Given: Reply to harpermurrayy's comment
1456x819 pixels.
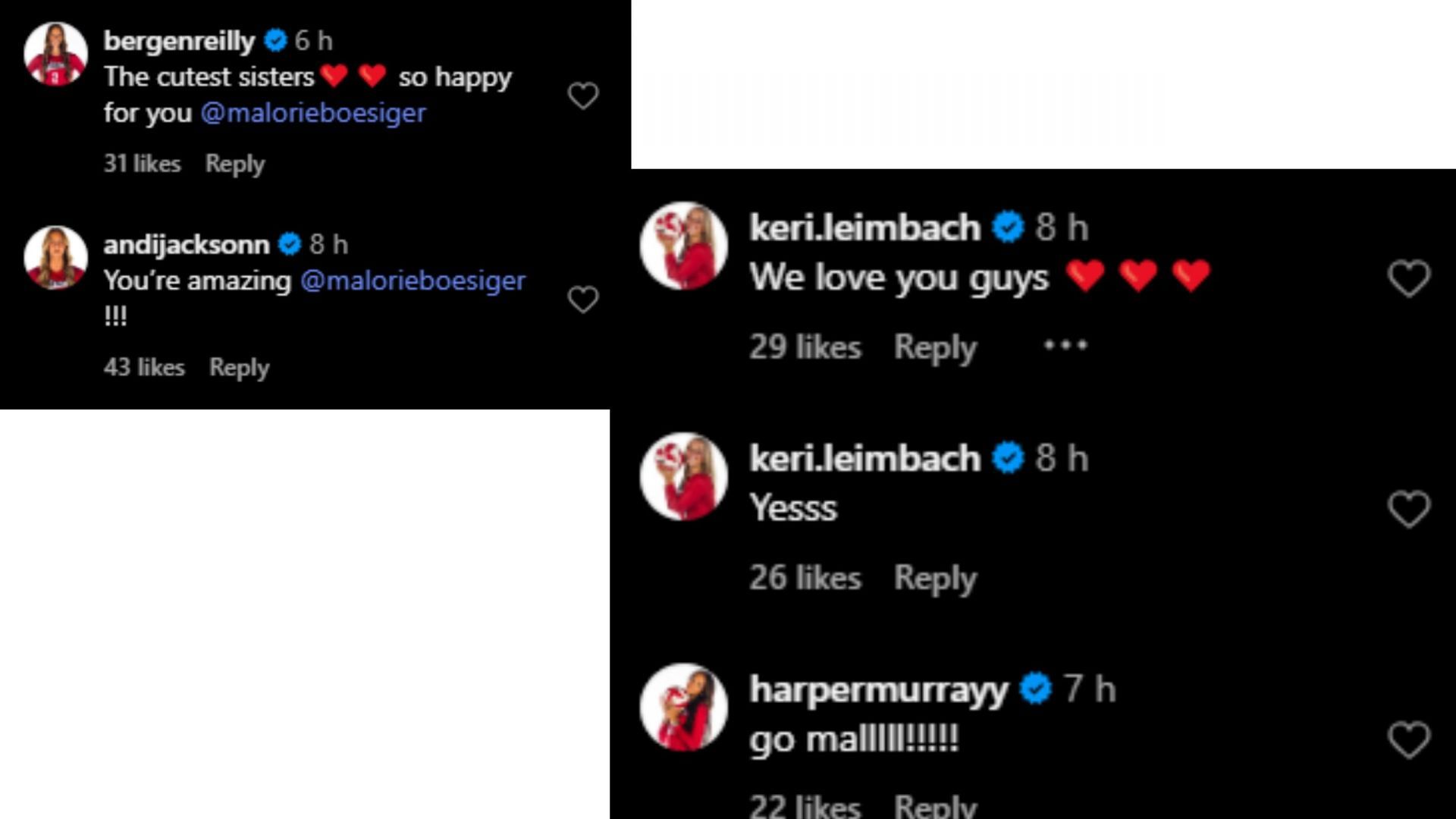Looking at the screenshot, I should coord(936,805).
